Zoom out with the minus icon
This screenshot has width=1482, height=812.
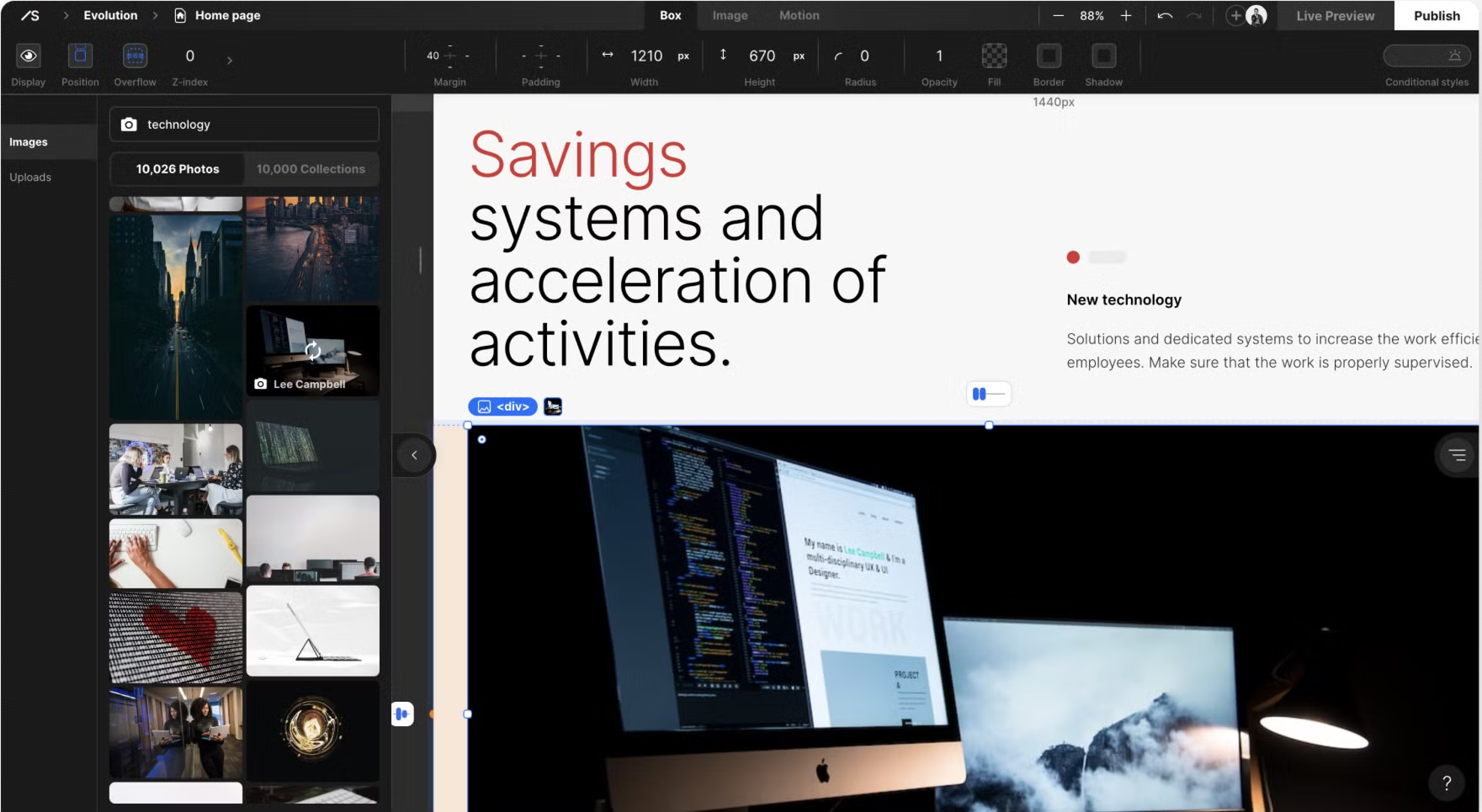click(1057, 16)
